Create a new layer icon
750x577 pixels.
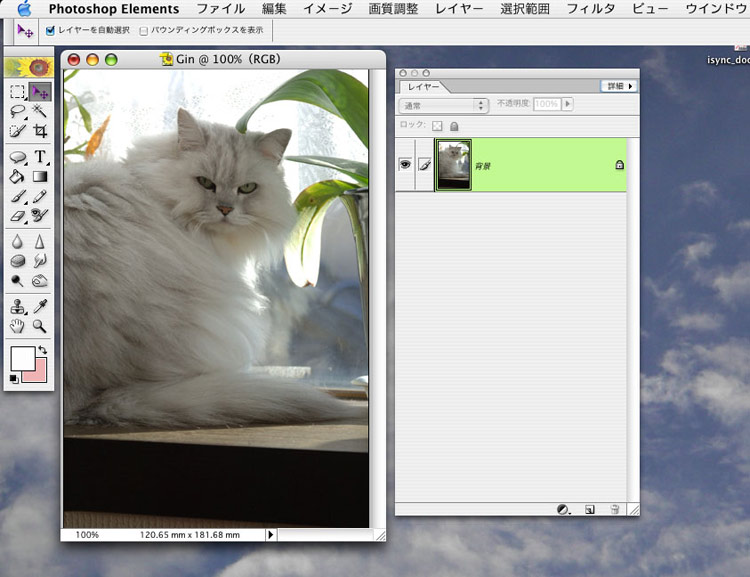[590, 510]
